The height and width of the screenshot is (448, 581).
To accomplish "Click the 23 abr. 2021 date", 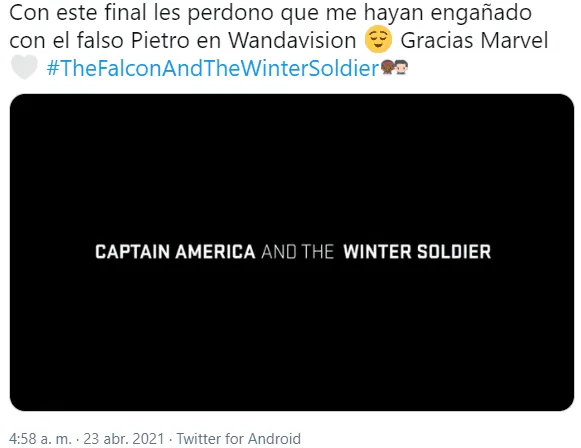I will (x=124, y=439).
